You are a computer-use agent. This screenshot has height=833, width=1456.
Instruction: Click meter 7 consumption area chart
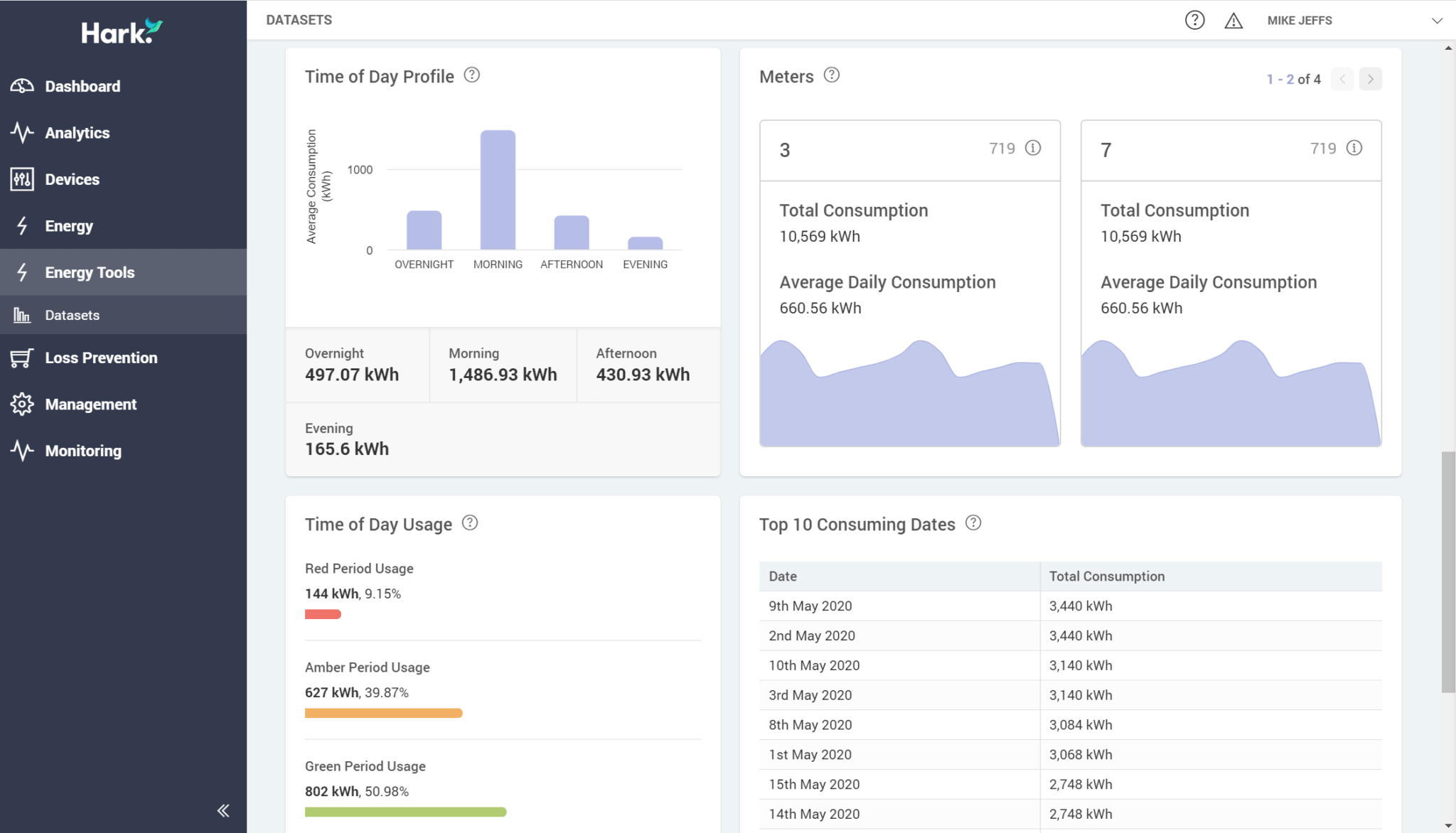(1231, 393)
